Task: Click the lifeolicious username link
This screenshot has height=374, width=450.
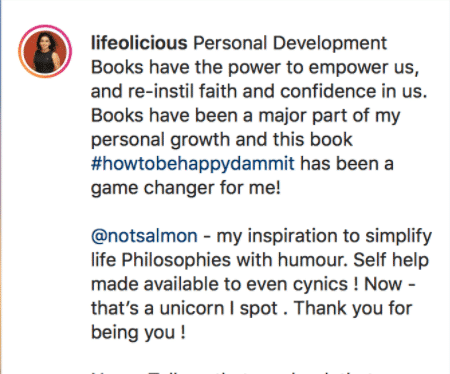Action: point(139,43)
